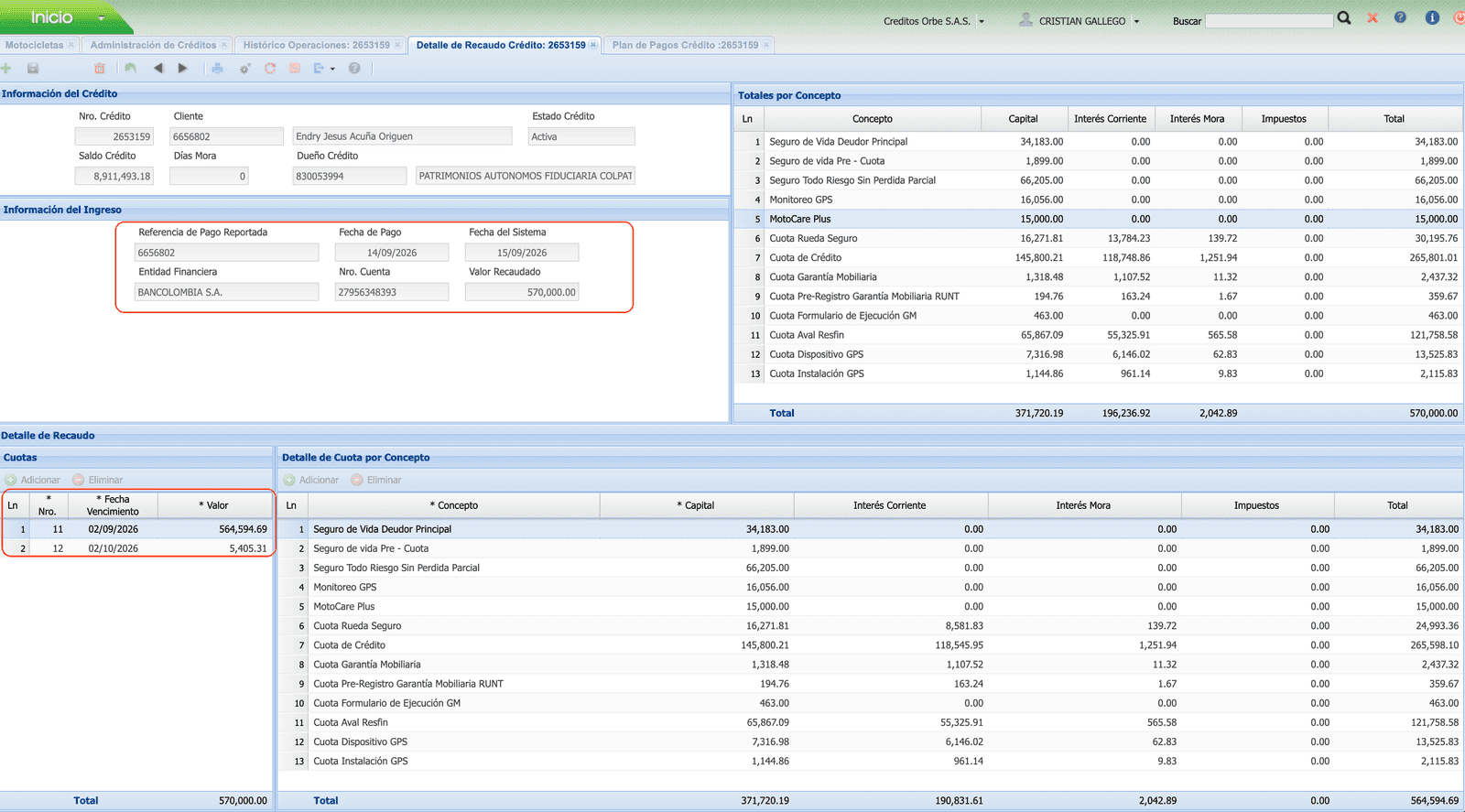
Task: Open the blue information icon
Action: [x=1432, y=17]
